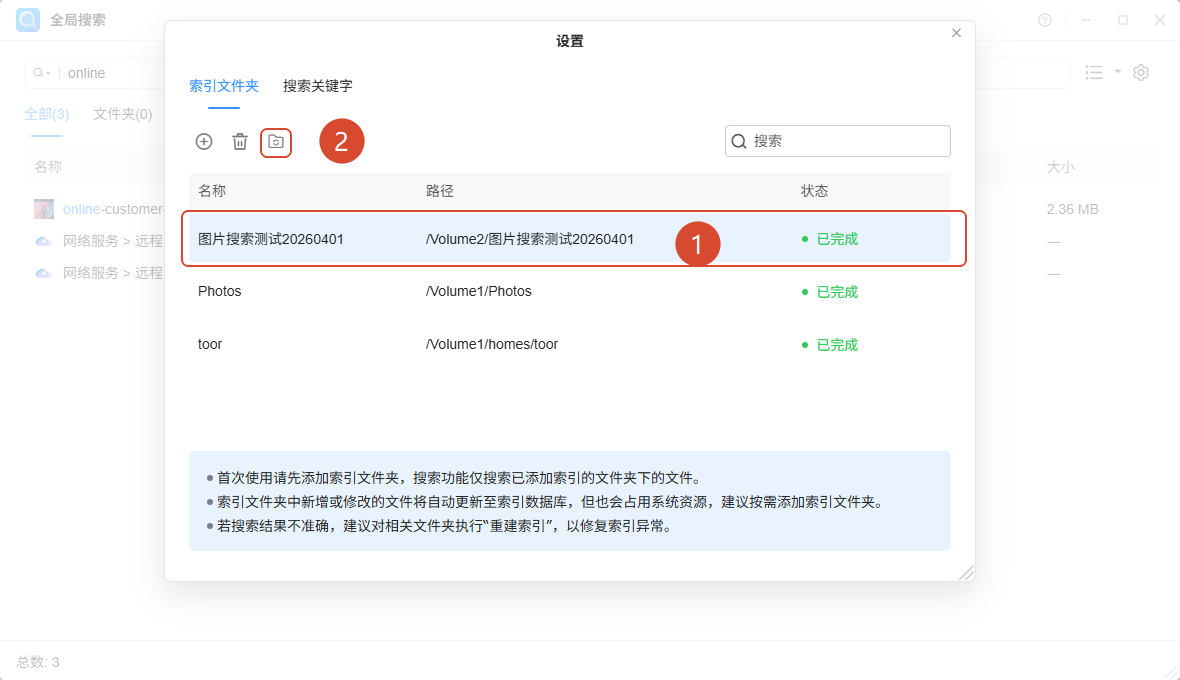
Task: Click path /Volume2/图片搜索测试20260401
Action: click(530, 239)
